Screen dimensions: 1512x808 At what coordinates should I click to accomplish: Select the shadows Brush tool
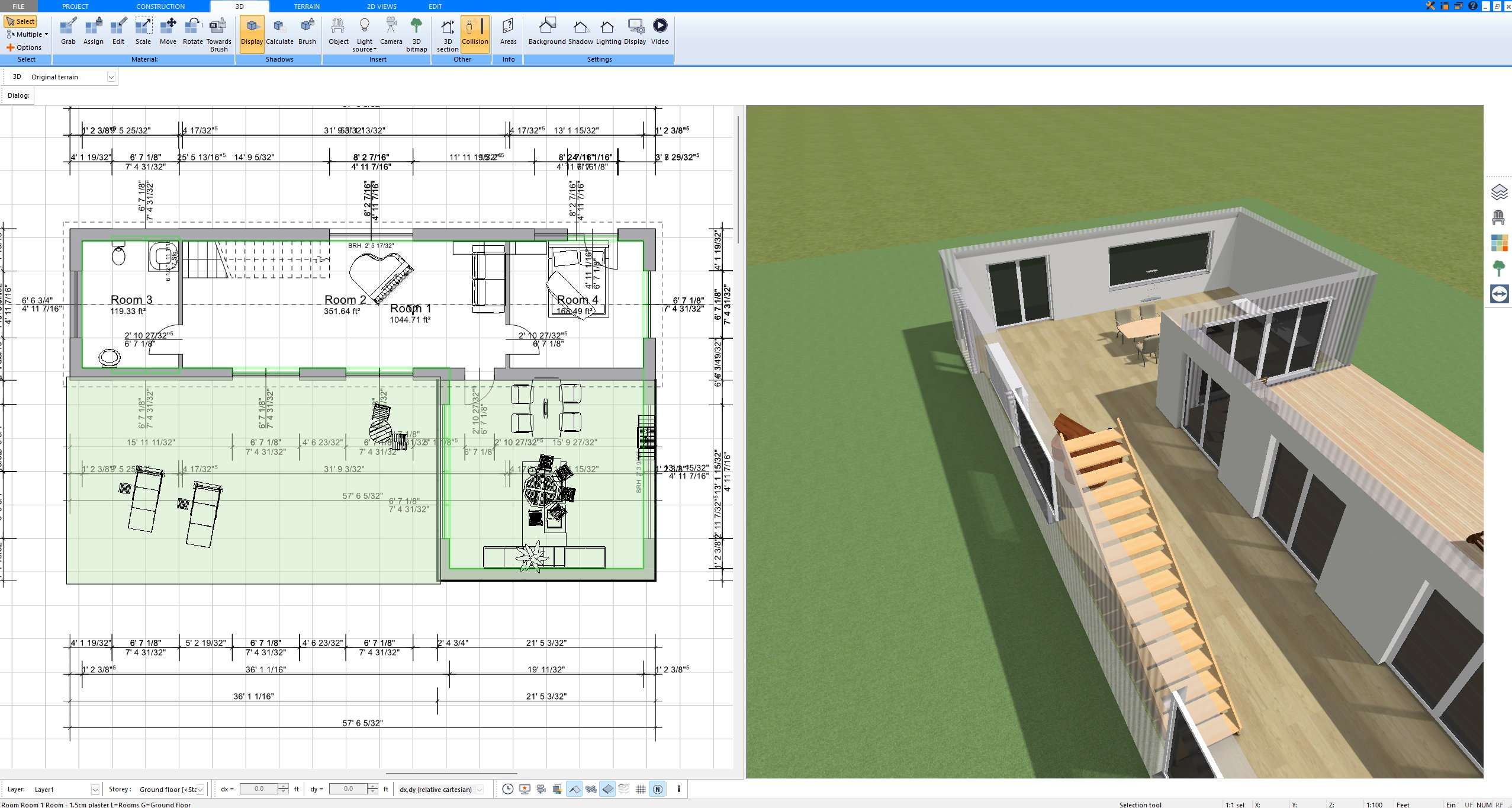coord(307,32)
